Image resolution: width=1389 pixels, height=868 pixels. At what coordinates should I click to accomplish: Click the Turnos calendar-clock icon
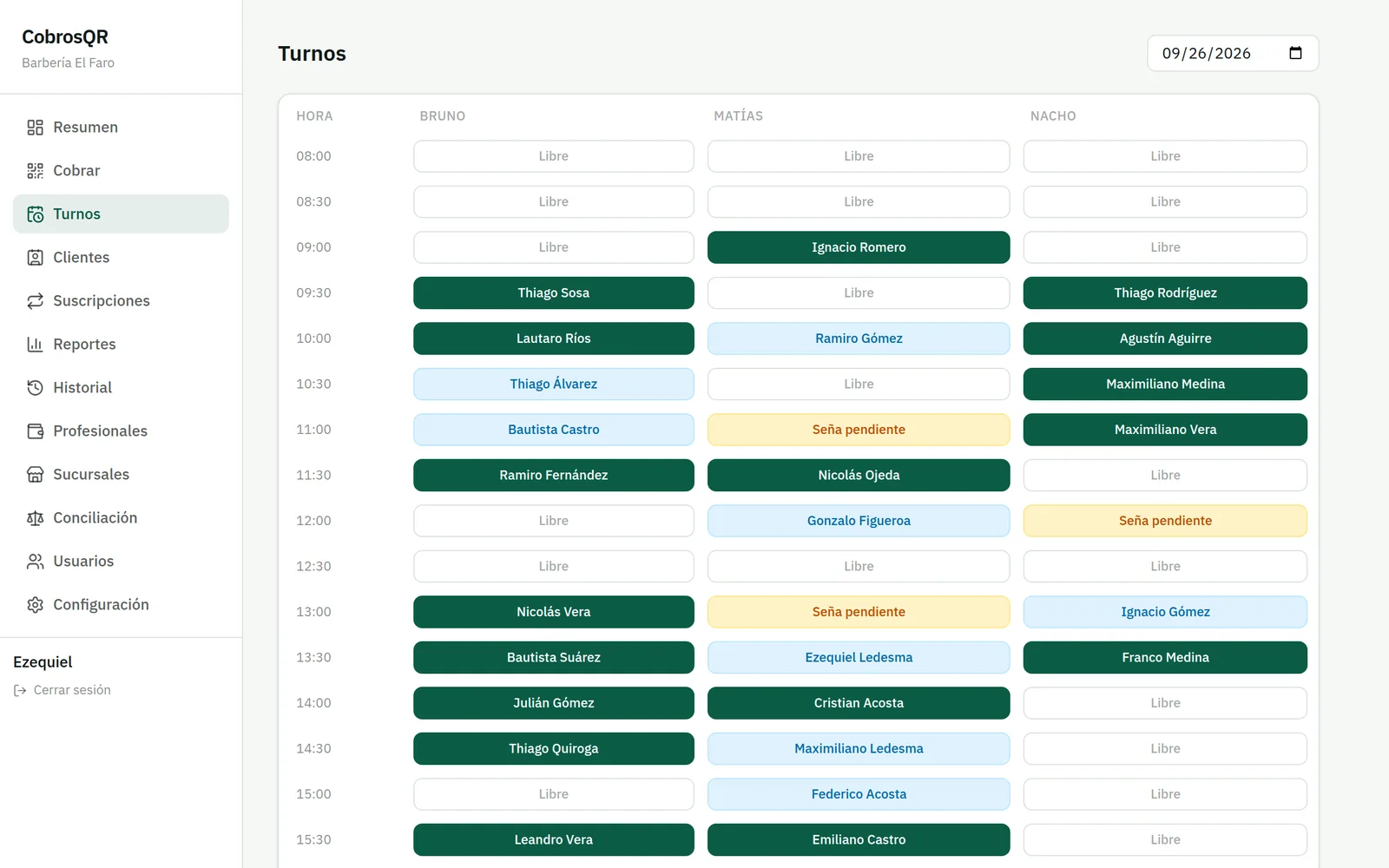[35, 214]
